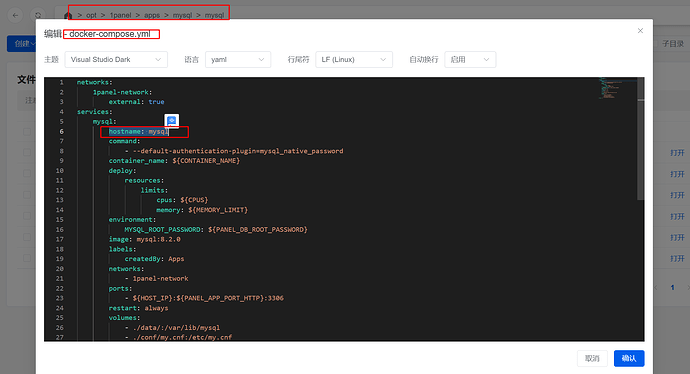
Task: Click the back arrow navigation icon
Action: 15,15
